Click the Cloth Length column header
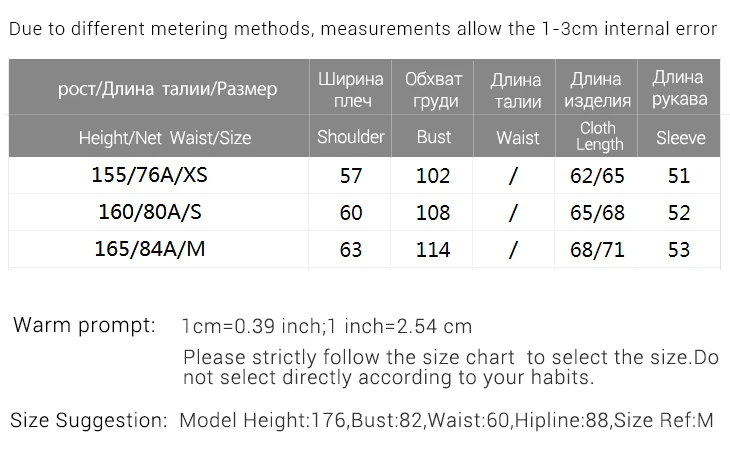 click(x=599, y=136)
